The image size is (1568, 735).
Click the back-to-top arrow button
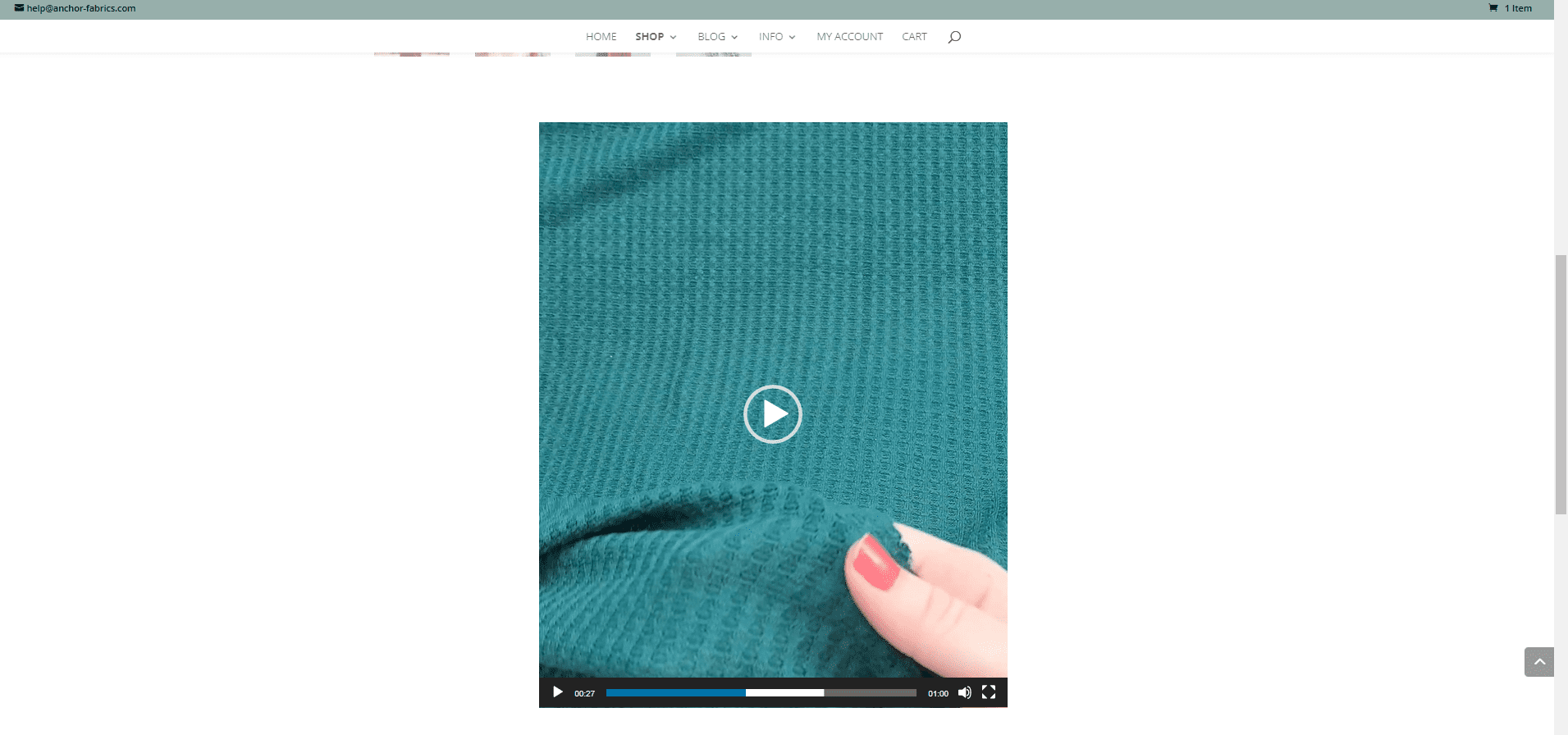[1539, 662]
